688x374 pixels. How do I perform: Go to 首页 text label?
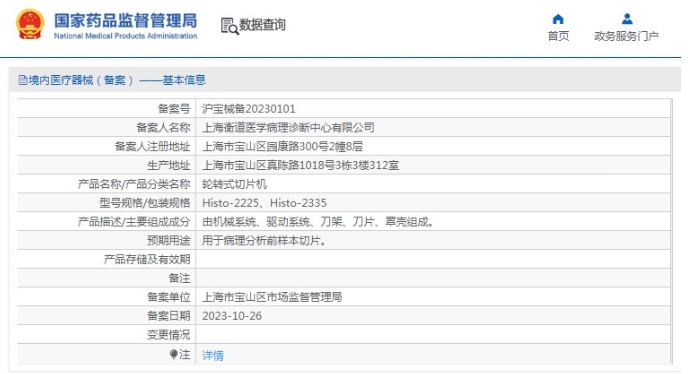[x=558, y=36]
